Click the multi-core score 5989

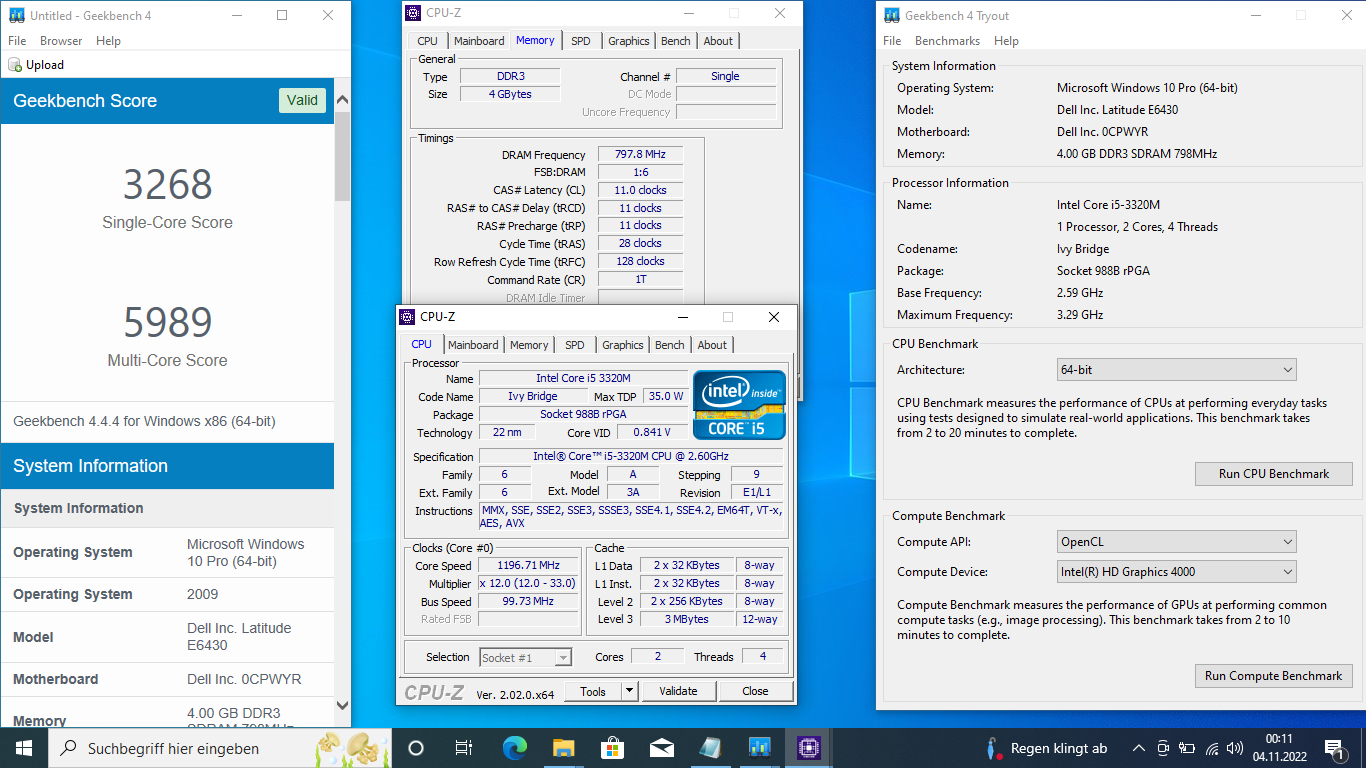pos(167,323)
